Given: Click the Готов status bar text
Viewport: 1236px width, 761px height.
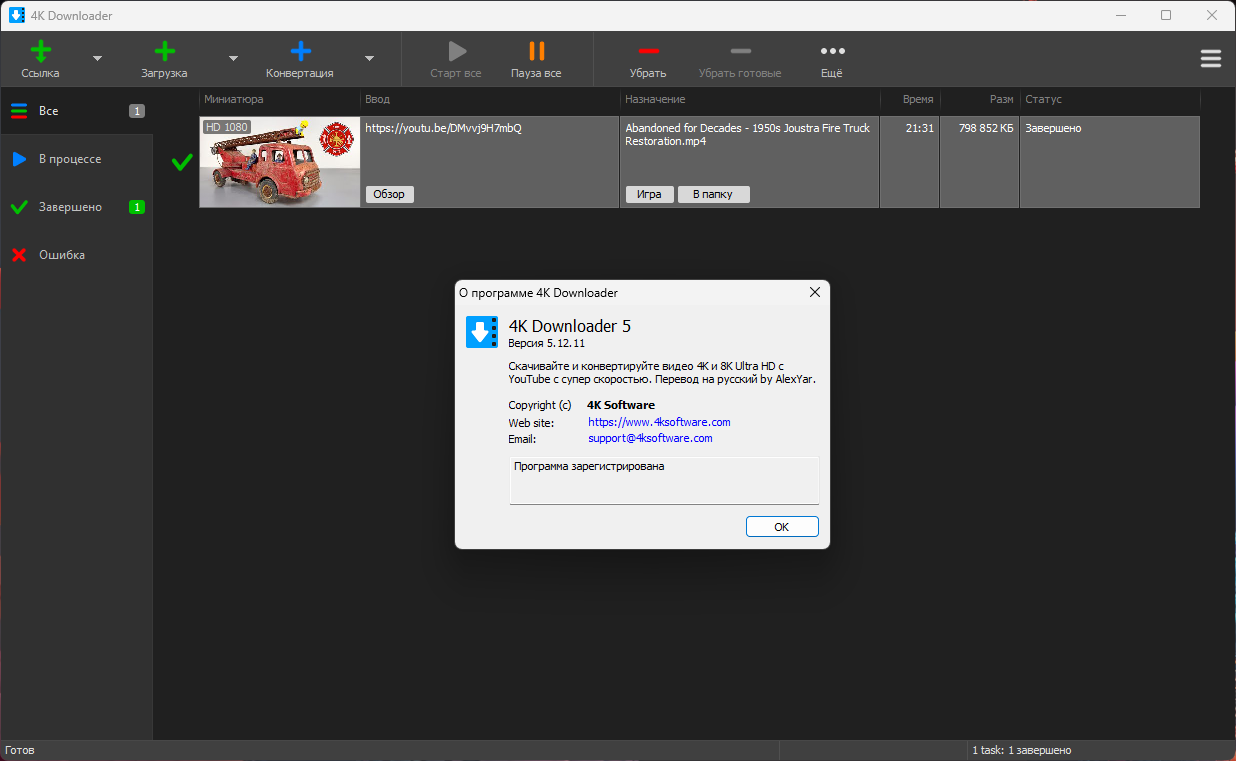Looking at the screenshot, I should click(x=19, y=750).
